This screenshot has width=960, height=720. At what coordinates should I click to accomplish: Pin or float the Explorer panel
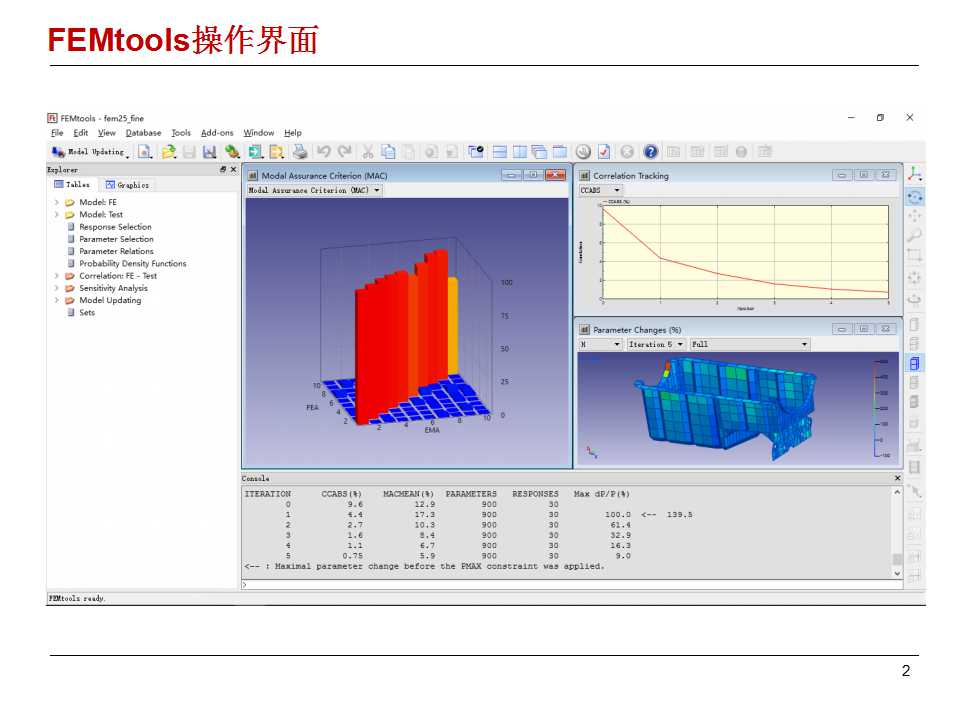coord(223,170)
